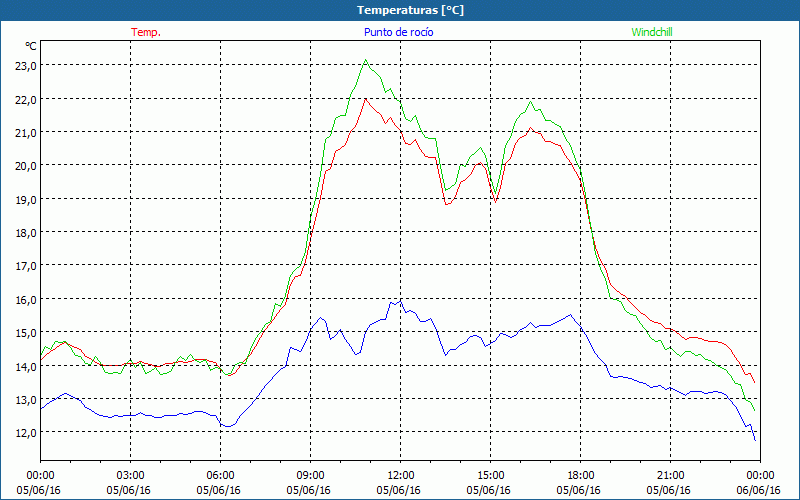The height and width of the screenshot is (500, 800).
Task: Click the 17,0 y-axis value
Action: (x=26, y=266)
